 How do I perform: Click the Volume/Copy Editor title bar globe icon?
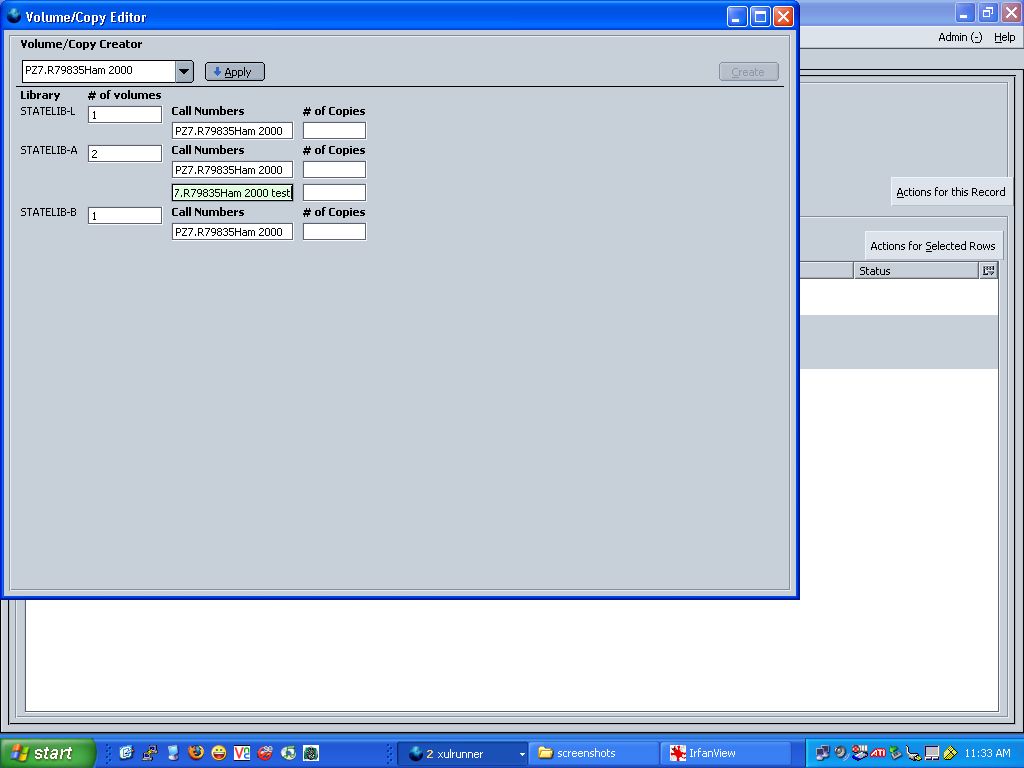point(14,16)
